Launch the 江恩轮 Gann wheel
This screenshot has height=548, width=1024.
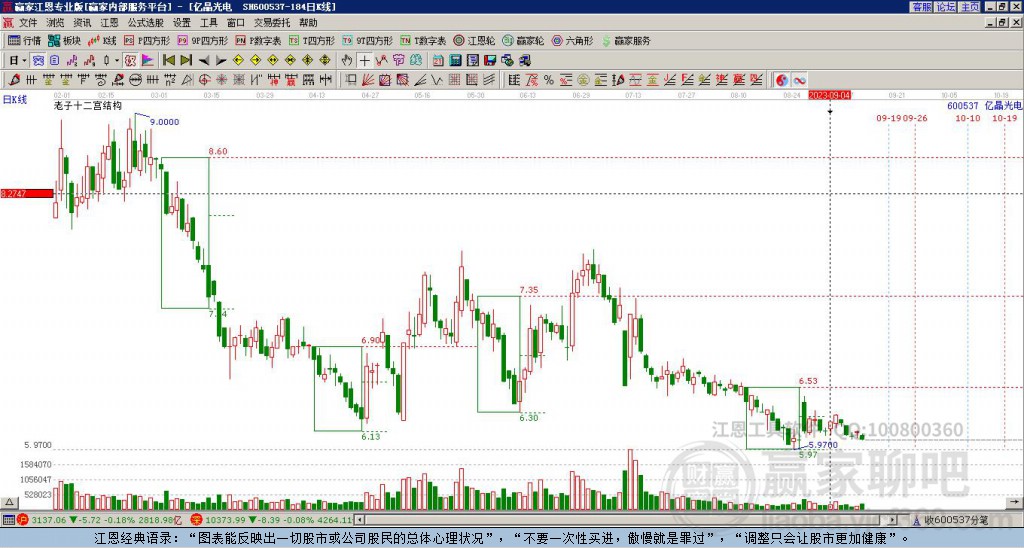(x=475, y=40)
